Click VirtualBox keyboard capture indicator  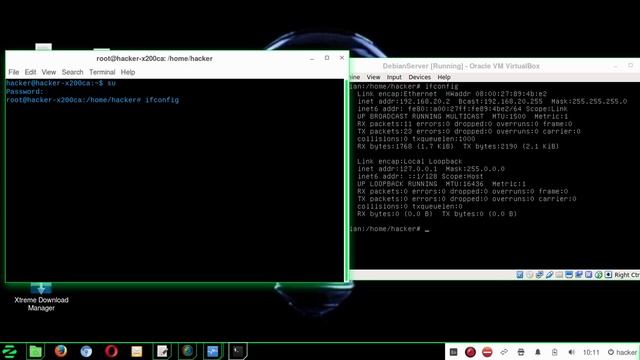(608, 275)
